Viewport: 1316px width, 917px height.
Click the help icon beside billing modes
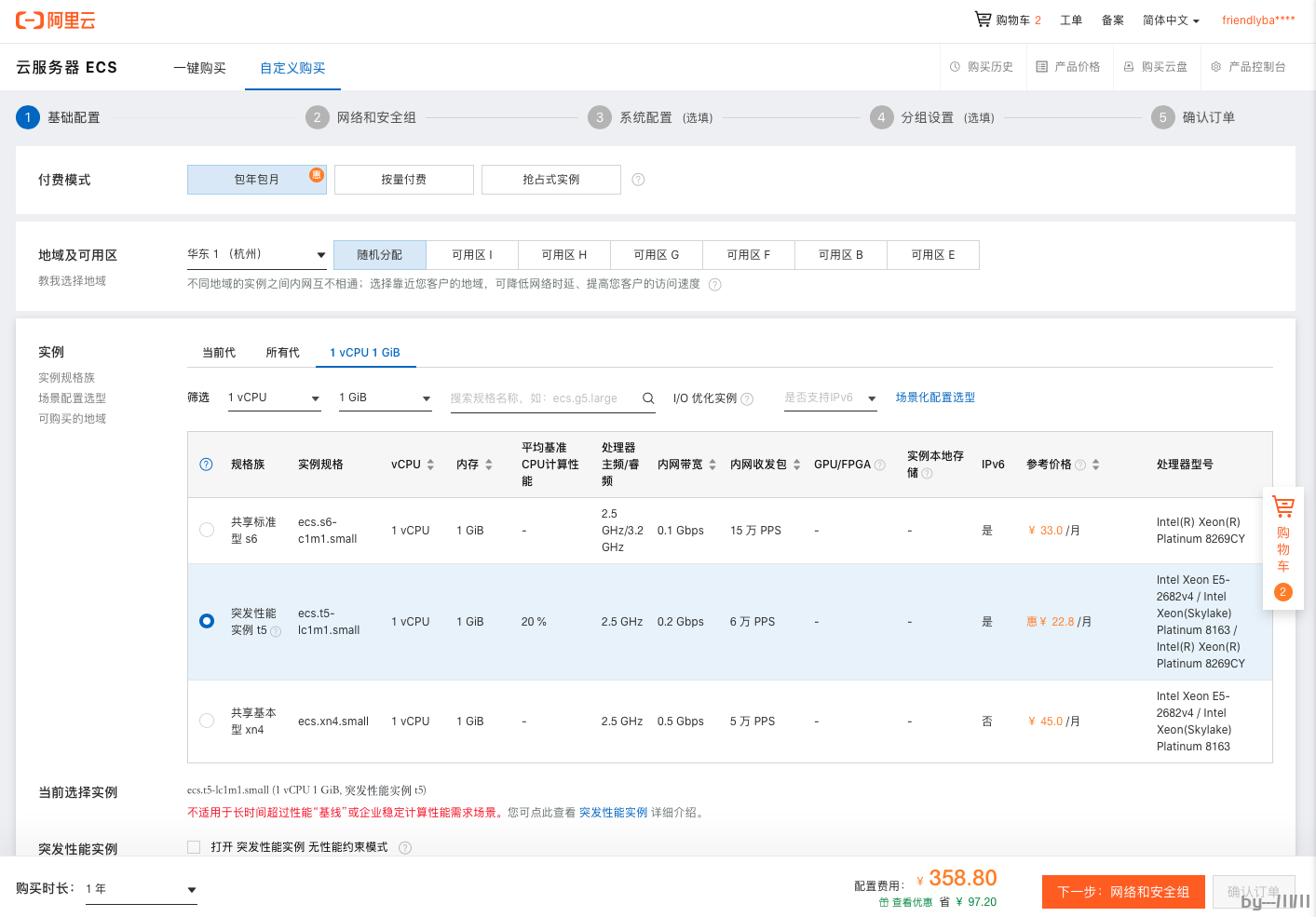click(638, 180)
